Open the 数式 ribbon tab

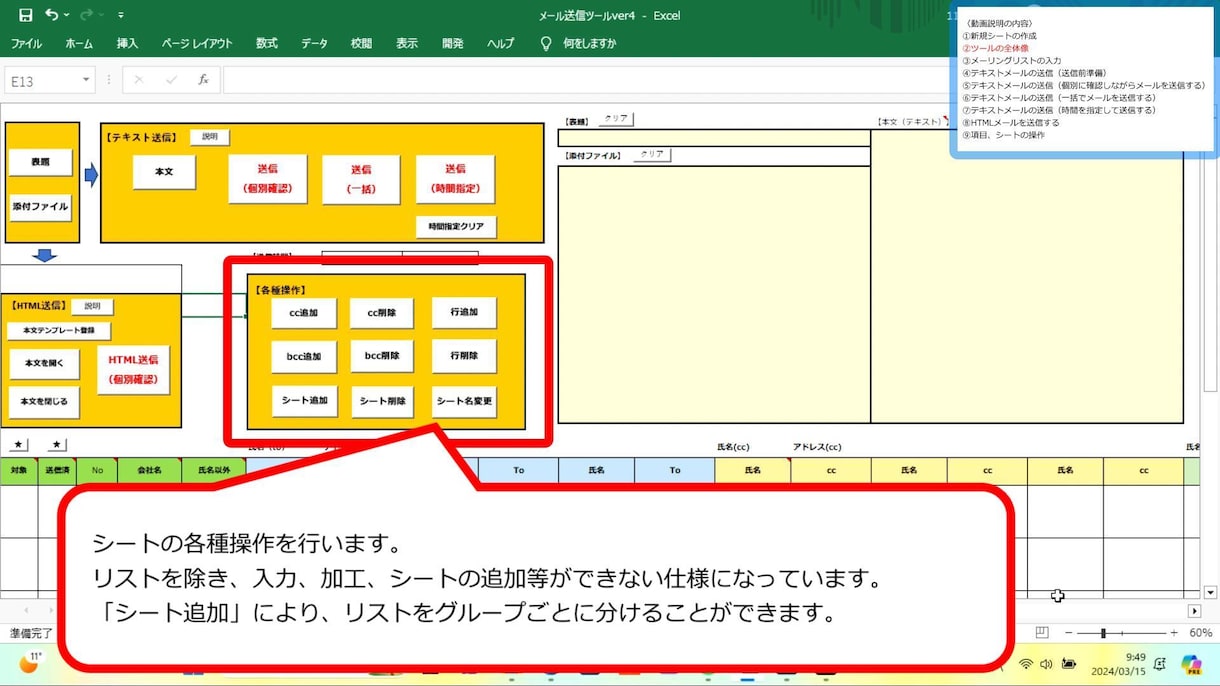(x=267, y=43)
